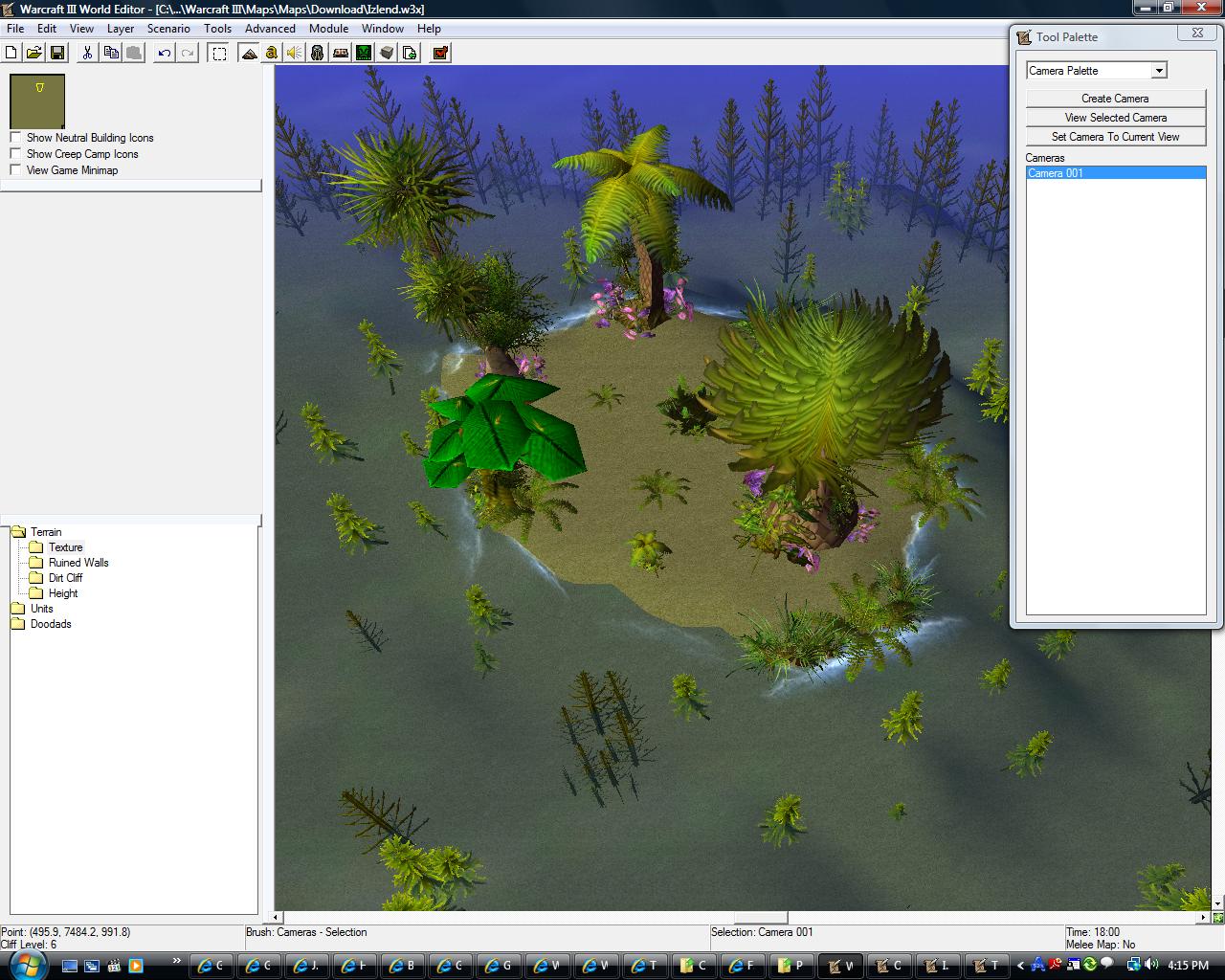Select Ruined Walls tree item
Image resolution: width=1225 pixels, height=980 pixels.
point(78,563)
